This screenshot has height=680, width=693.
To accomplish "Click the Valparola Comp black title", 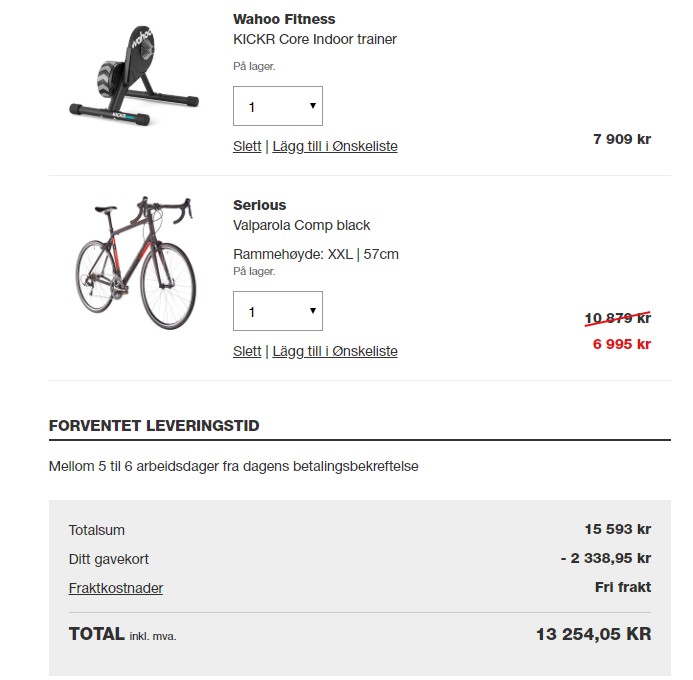I will point(302,225).
